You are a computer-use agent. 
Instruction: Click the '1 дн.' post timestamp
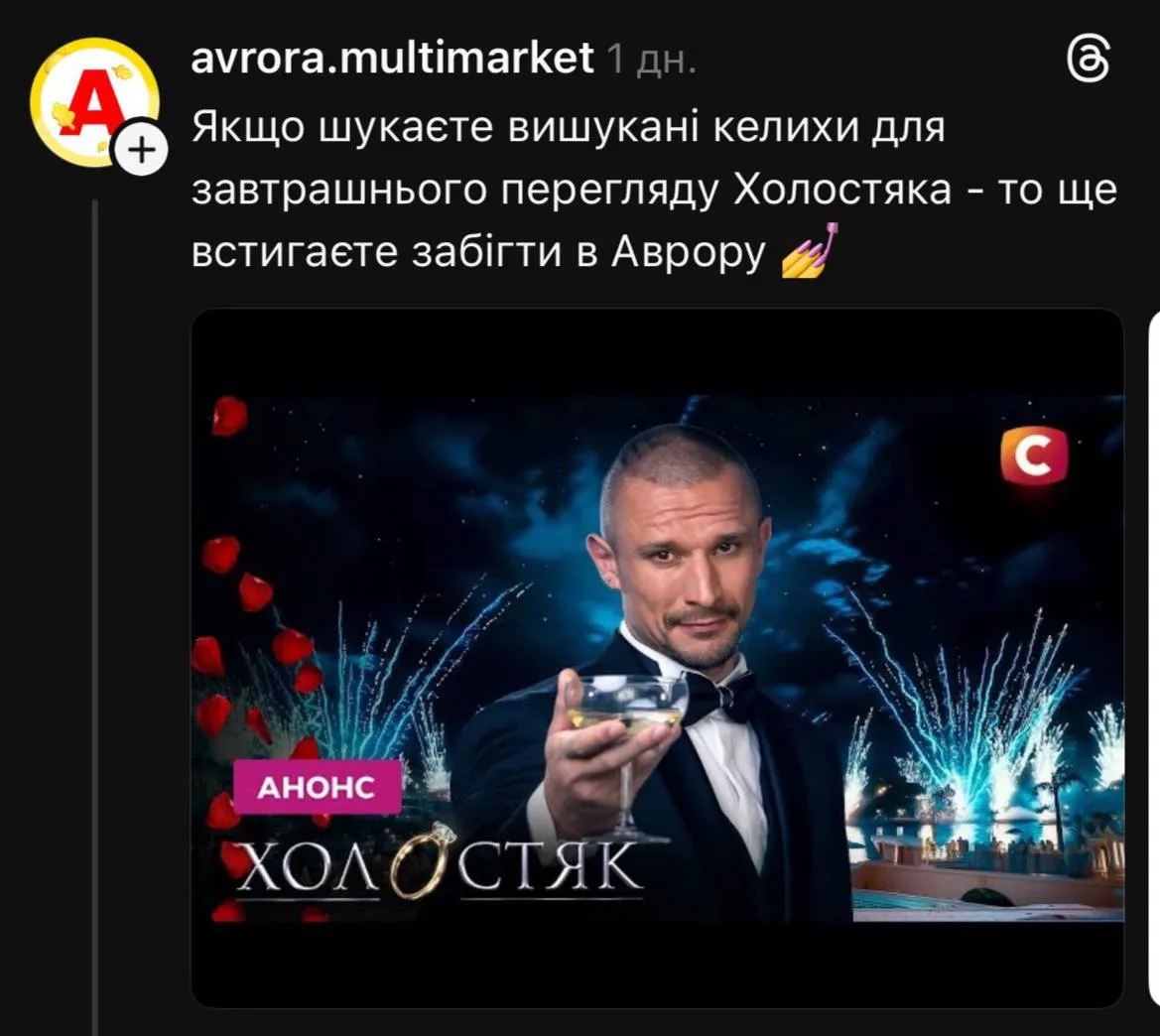point(650,60)
